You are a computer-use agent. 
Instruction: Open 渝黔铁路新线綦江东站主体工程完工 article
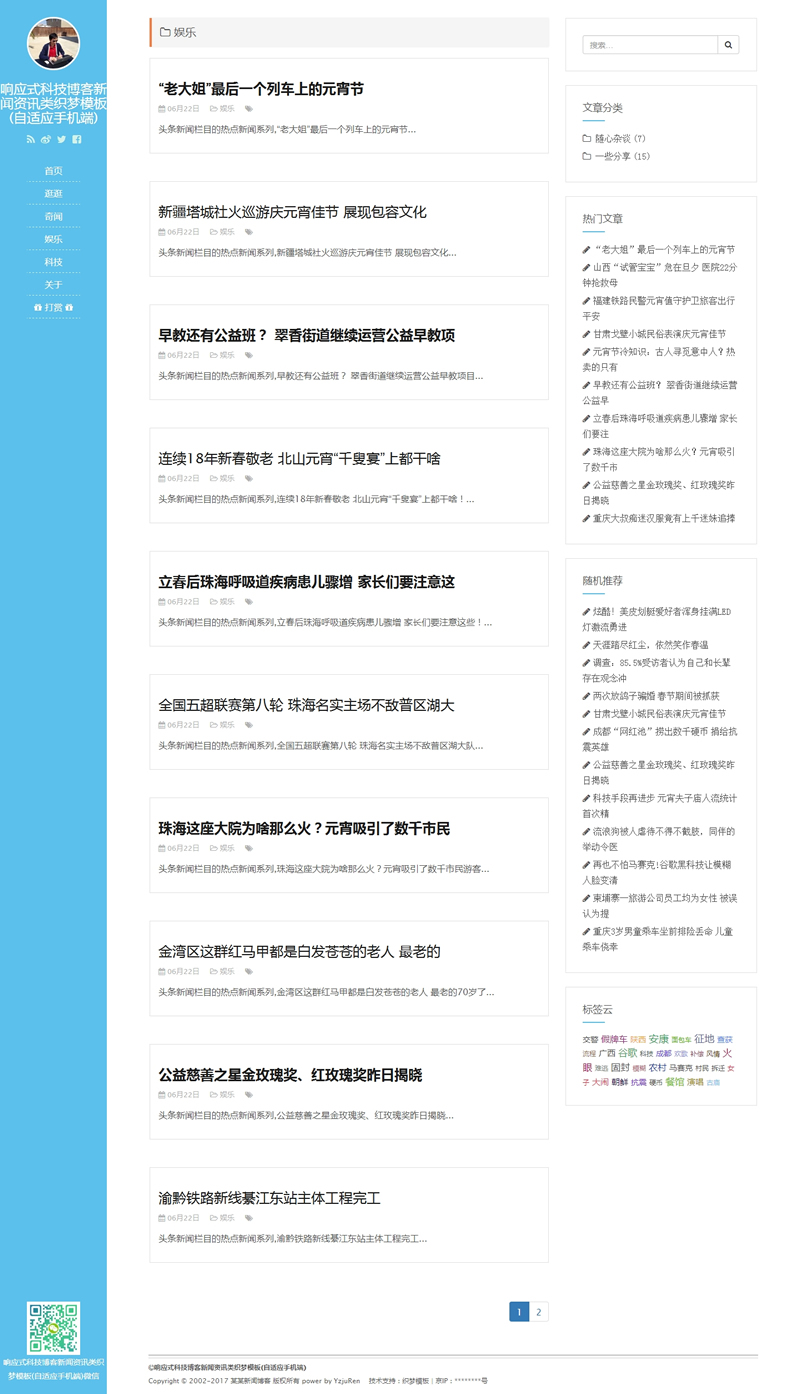(x=269, y=1198)
